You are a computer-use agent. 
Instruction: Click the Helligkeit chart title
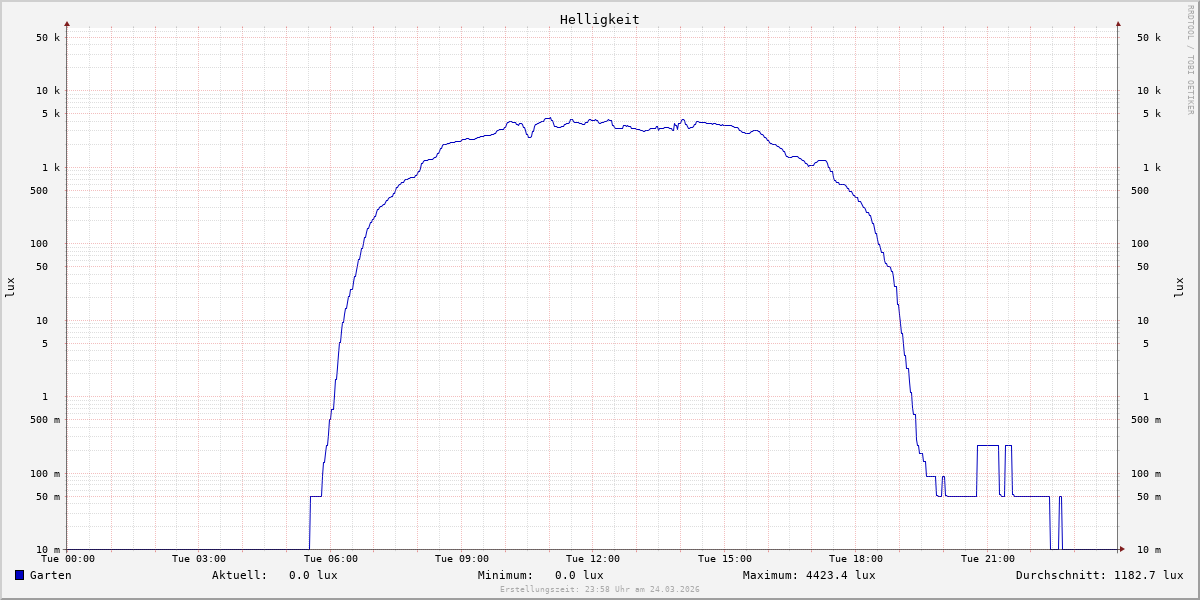[599, 19]
